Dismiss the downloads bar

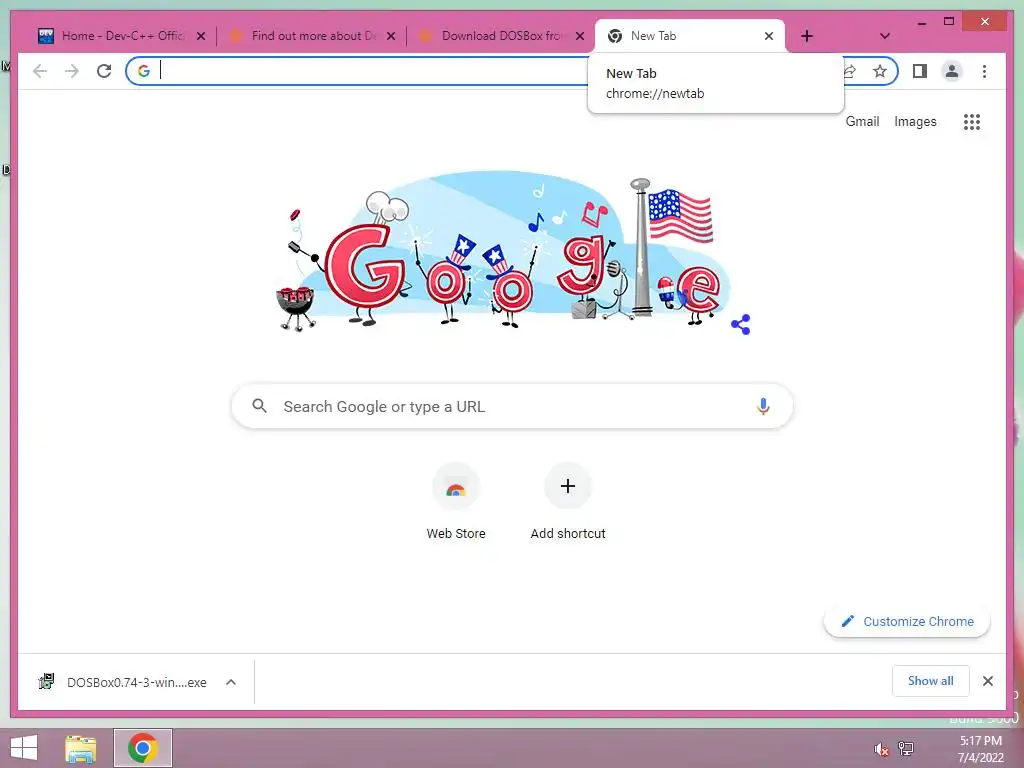[987, 681]
